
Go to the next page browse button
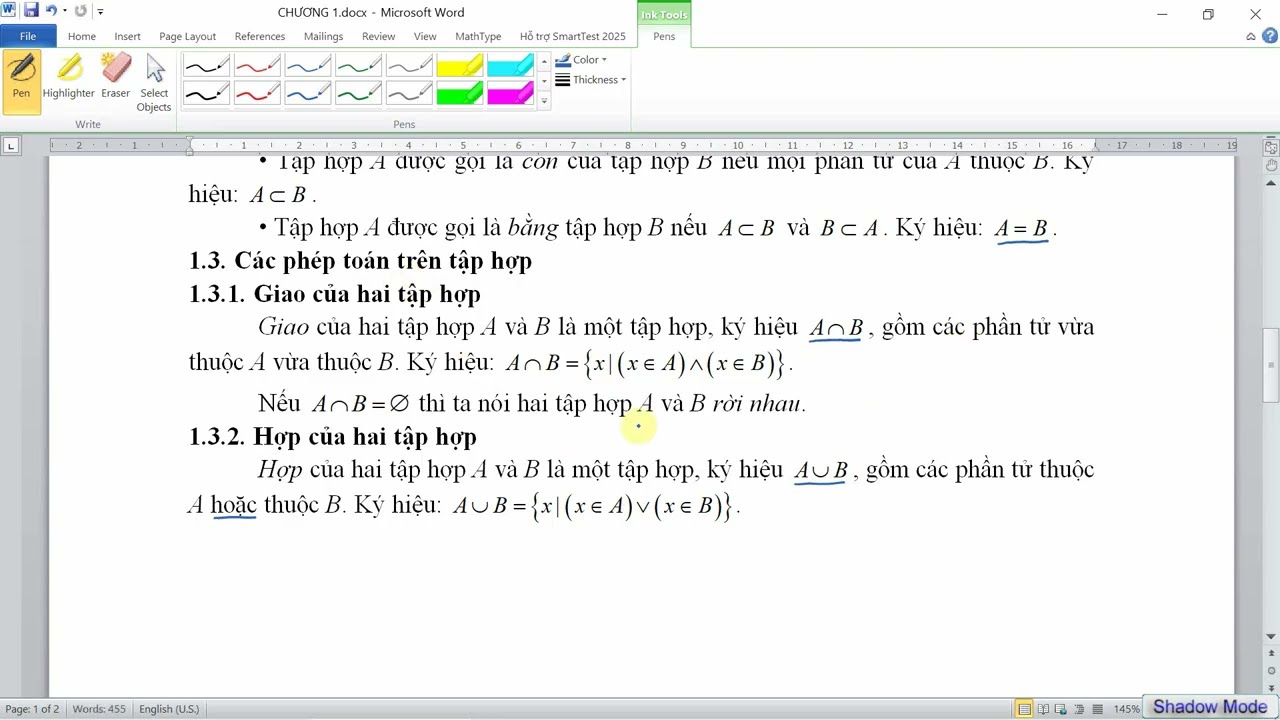pos(1271,687)
